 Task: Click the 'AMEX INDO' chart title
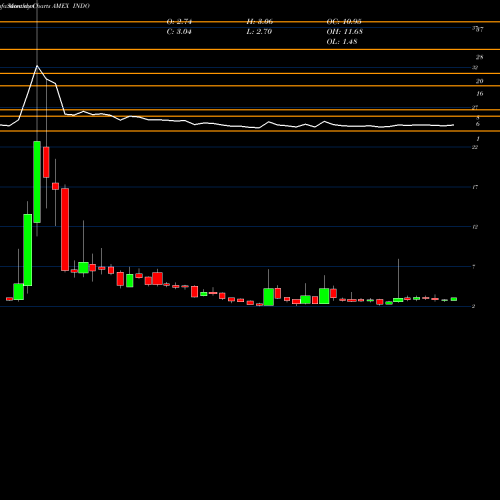(71, 6)
